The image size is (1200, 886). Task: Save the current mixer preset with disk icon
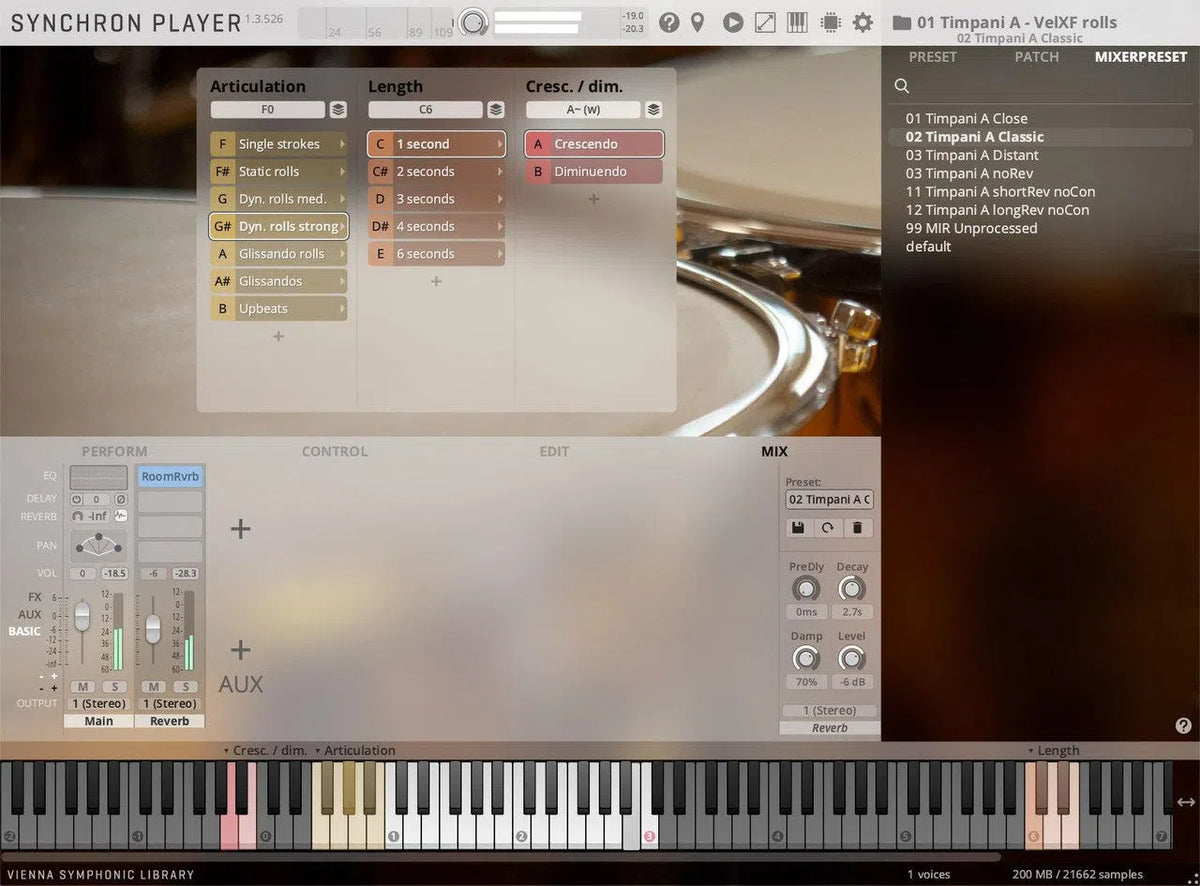pos(799,528)
